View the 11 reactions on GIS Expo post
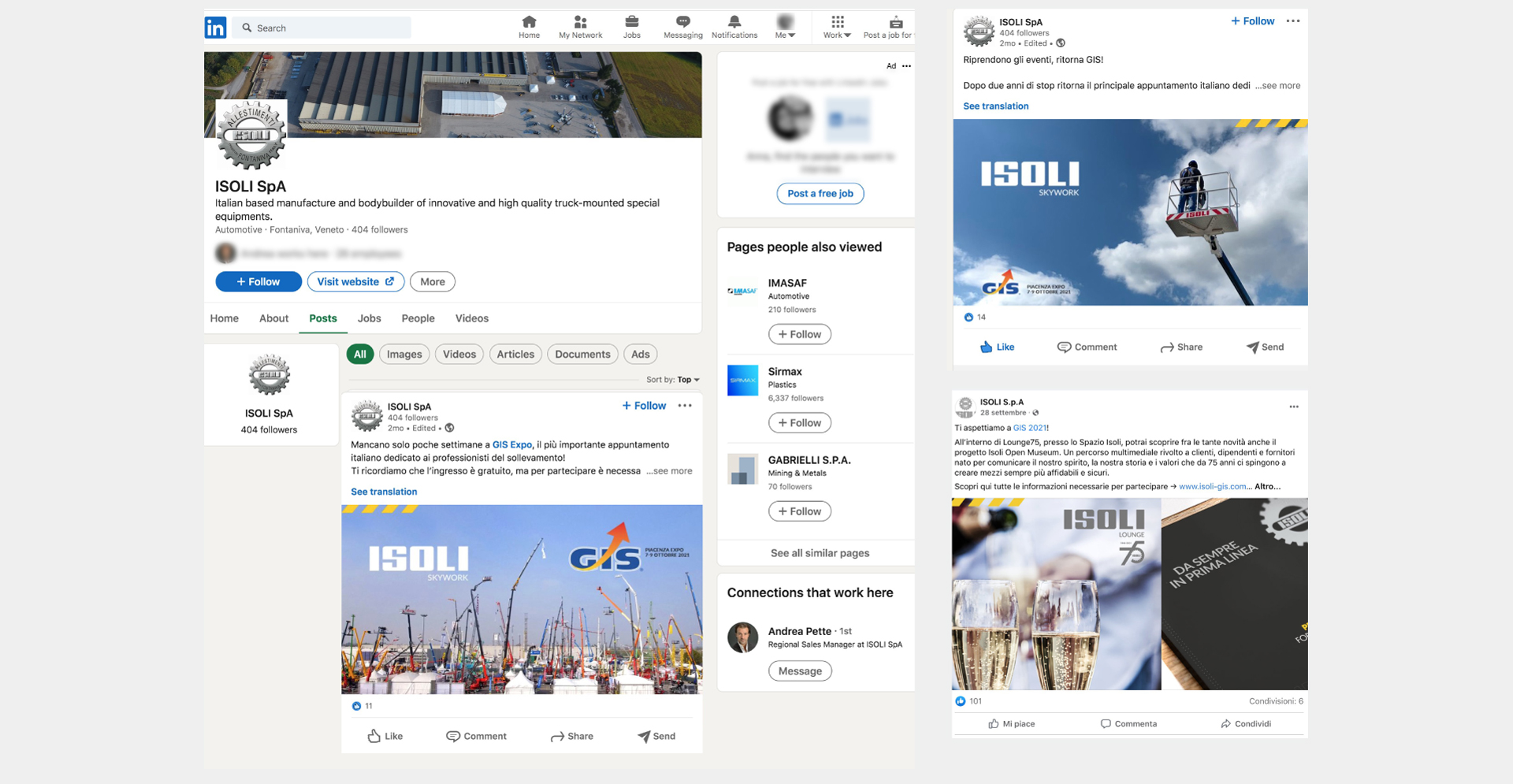 (362, 706)
